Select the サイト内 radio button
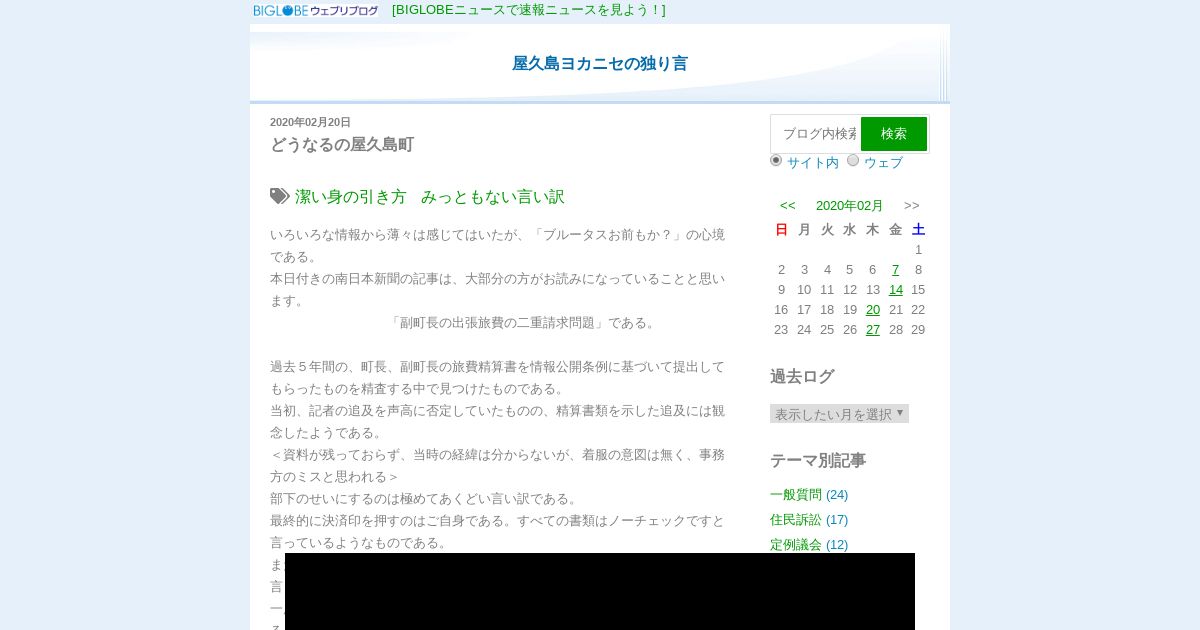This screenshot has height=630, width=1200. (776, 160)
